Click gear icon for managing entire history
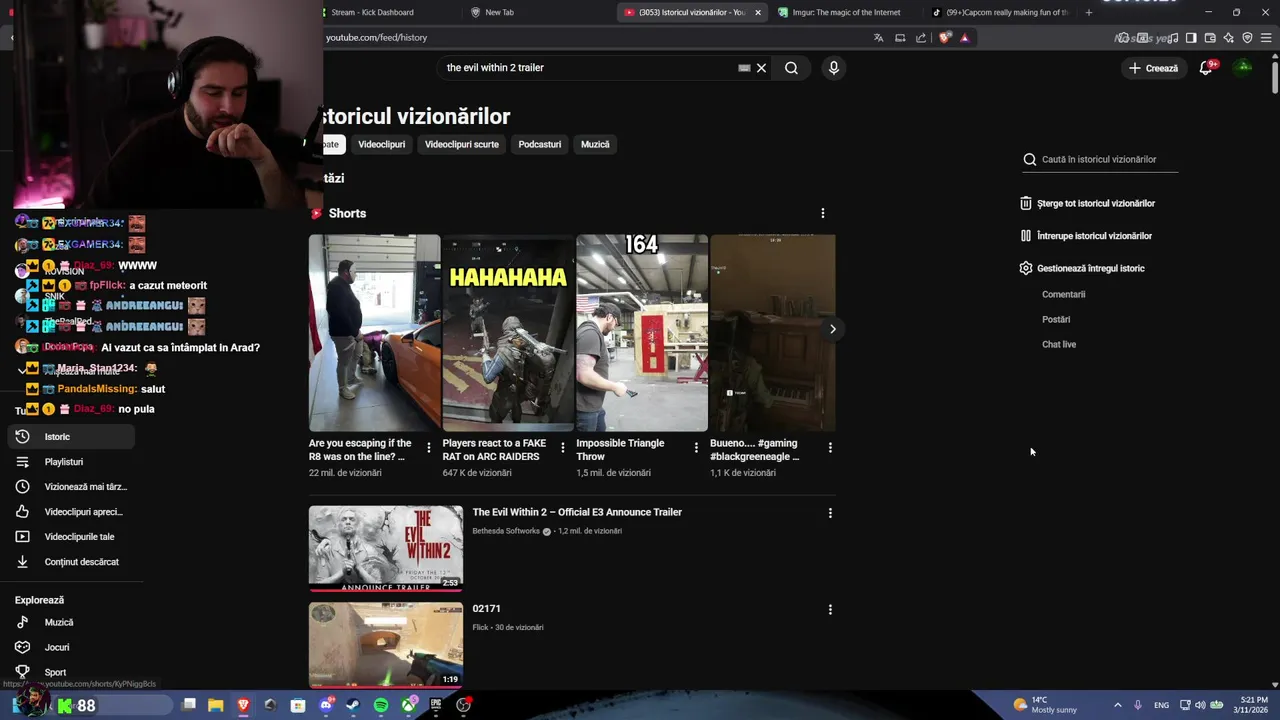This screenshot has width=1280, height=720. point(1025,268)
